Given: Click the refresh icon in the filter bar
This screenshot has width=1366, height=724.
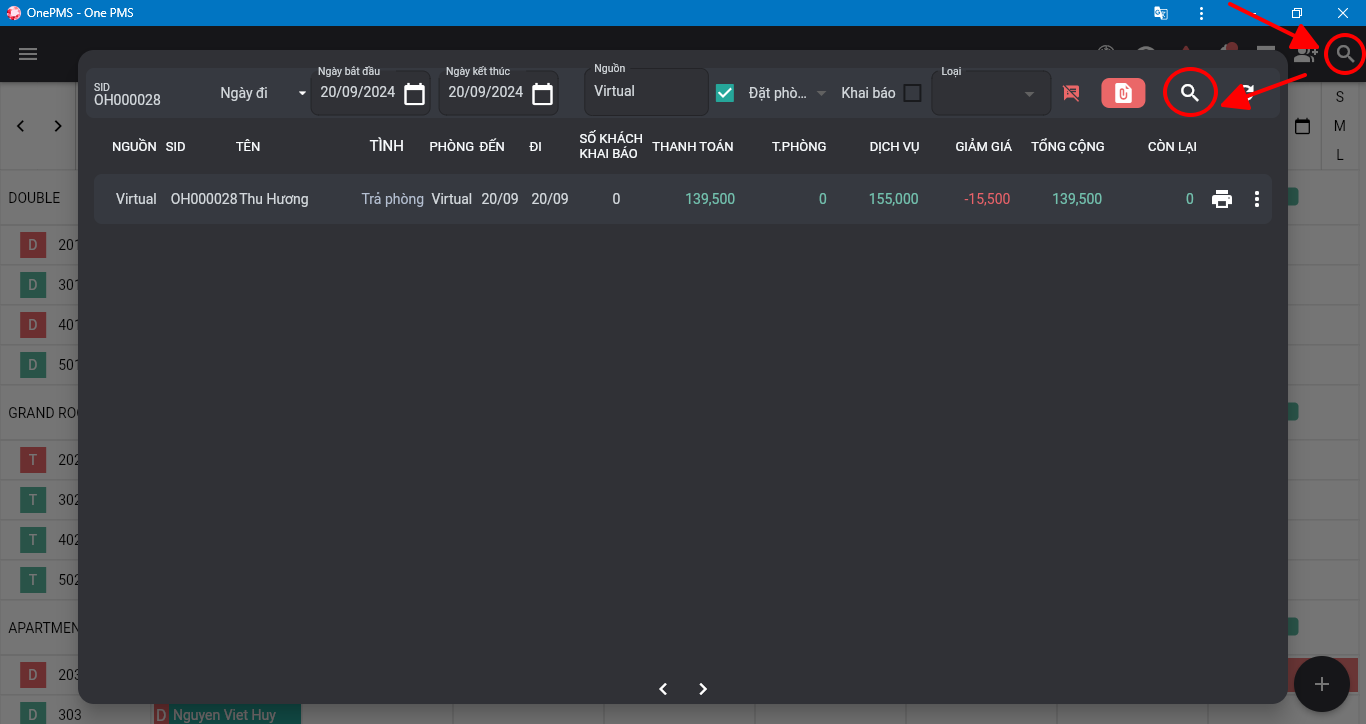Looking at the screenshot, I should tap(1248, 93).
